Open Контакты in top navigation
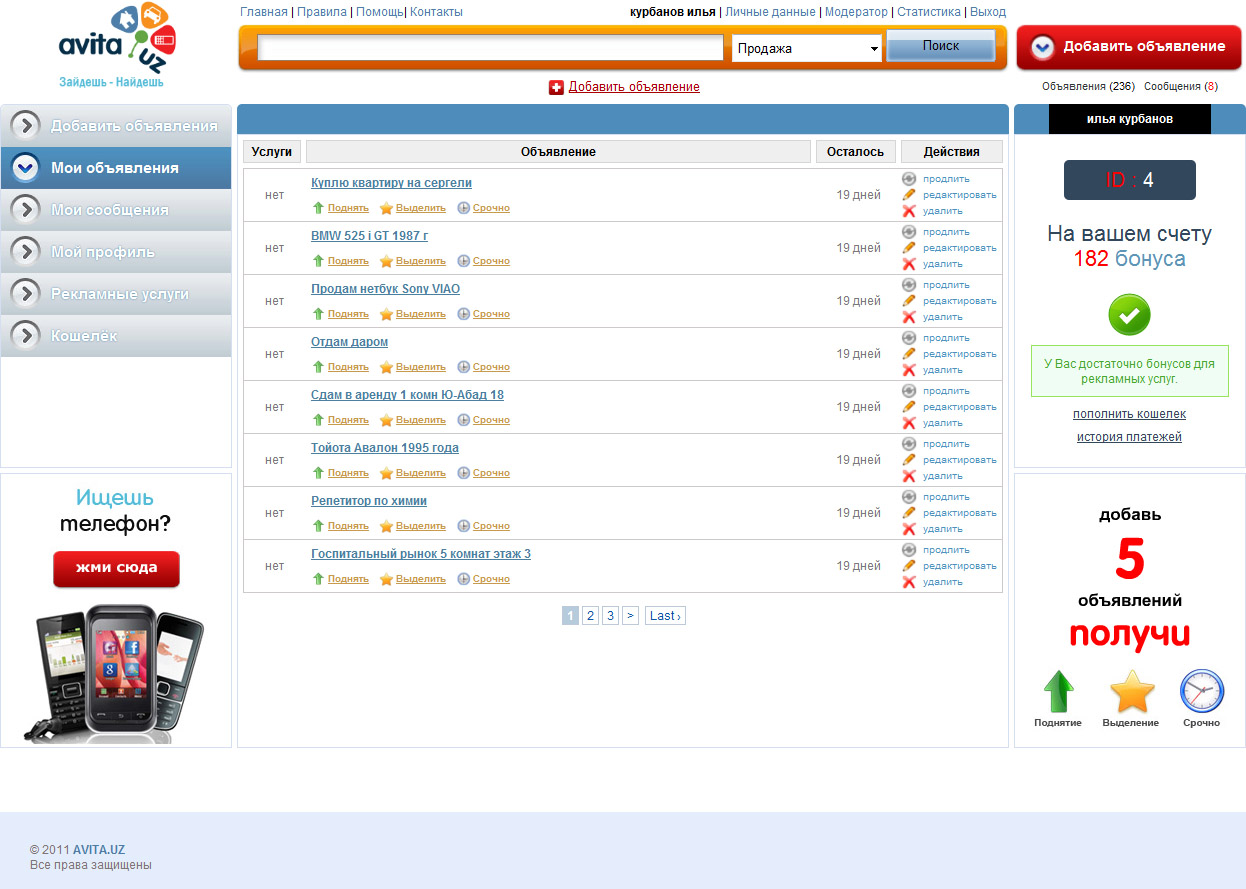Image resolution: width=1246 pixels, height=889 pixels. coord(436,12)
